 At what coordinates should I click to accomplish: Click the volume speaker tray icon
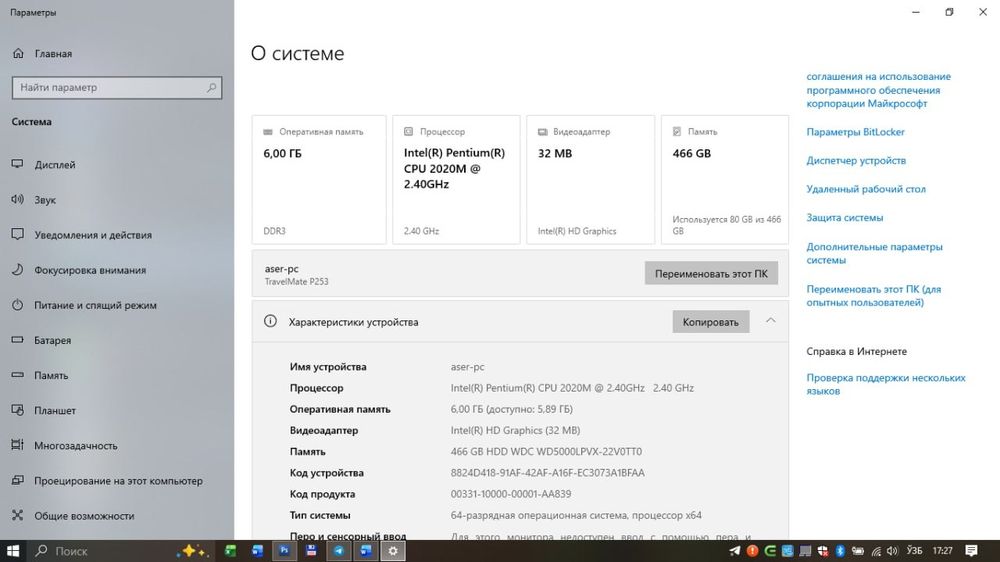(x=893, y=551)
